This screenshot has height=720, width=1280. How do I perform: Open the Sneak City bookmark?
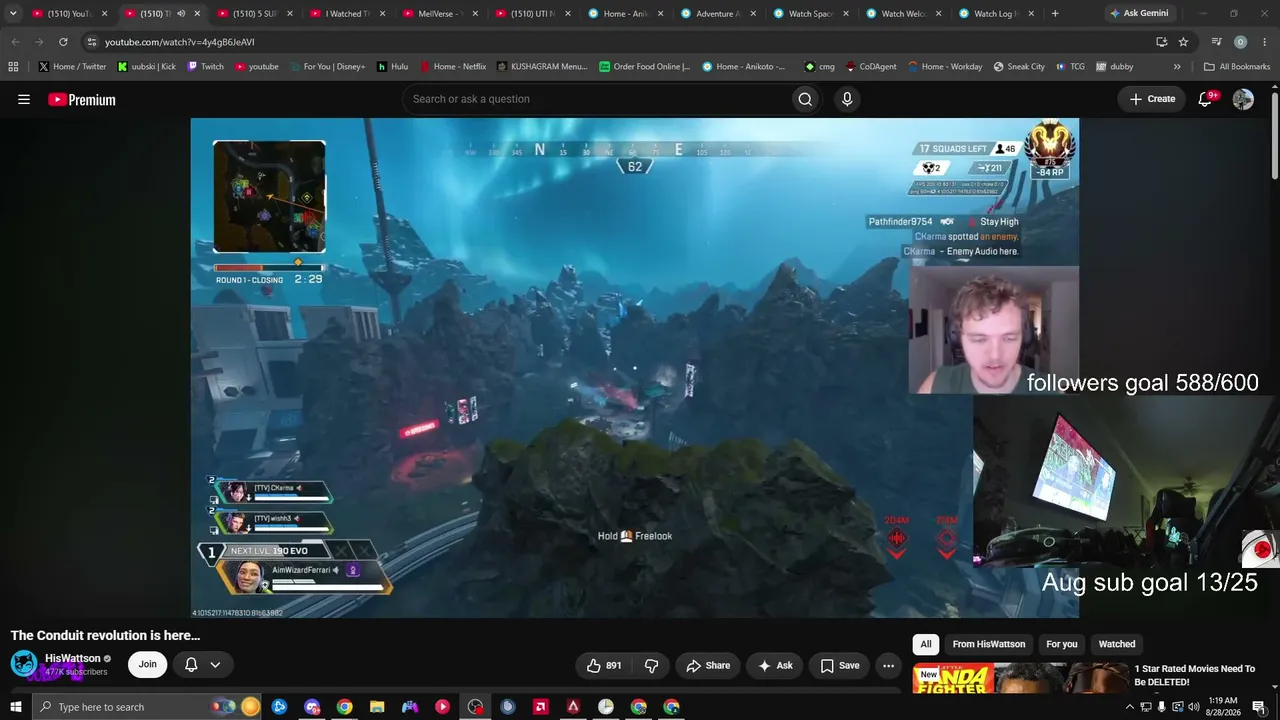coord(1019,67)
